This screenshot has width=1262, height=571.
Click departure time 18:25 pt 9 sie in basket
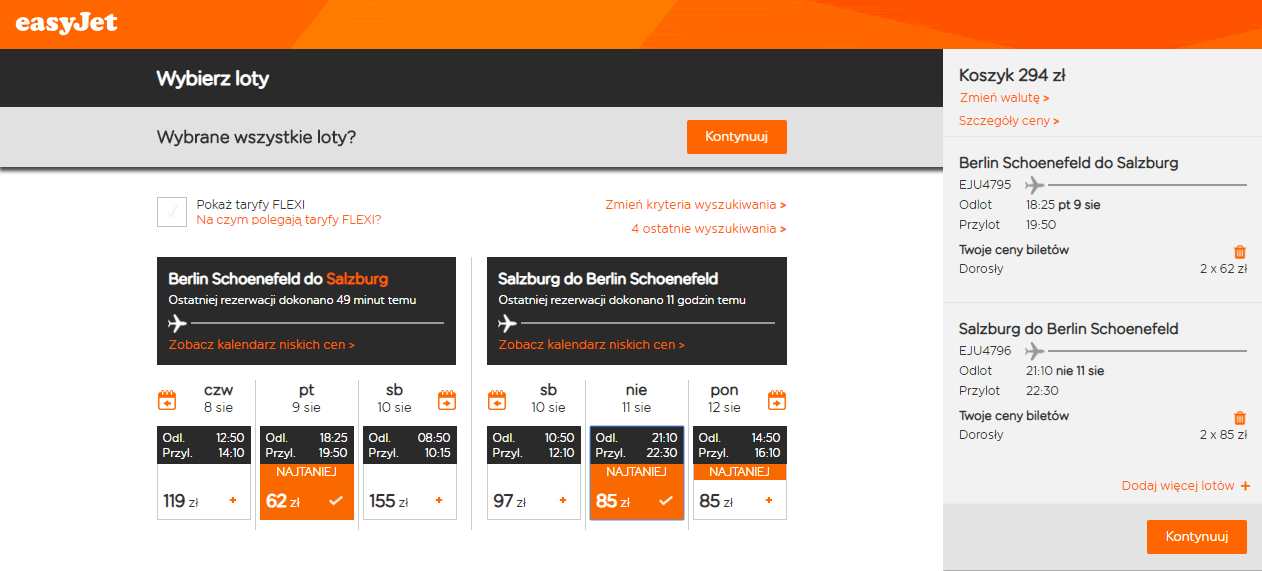[1065, 205]
